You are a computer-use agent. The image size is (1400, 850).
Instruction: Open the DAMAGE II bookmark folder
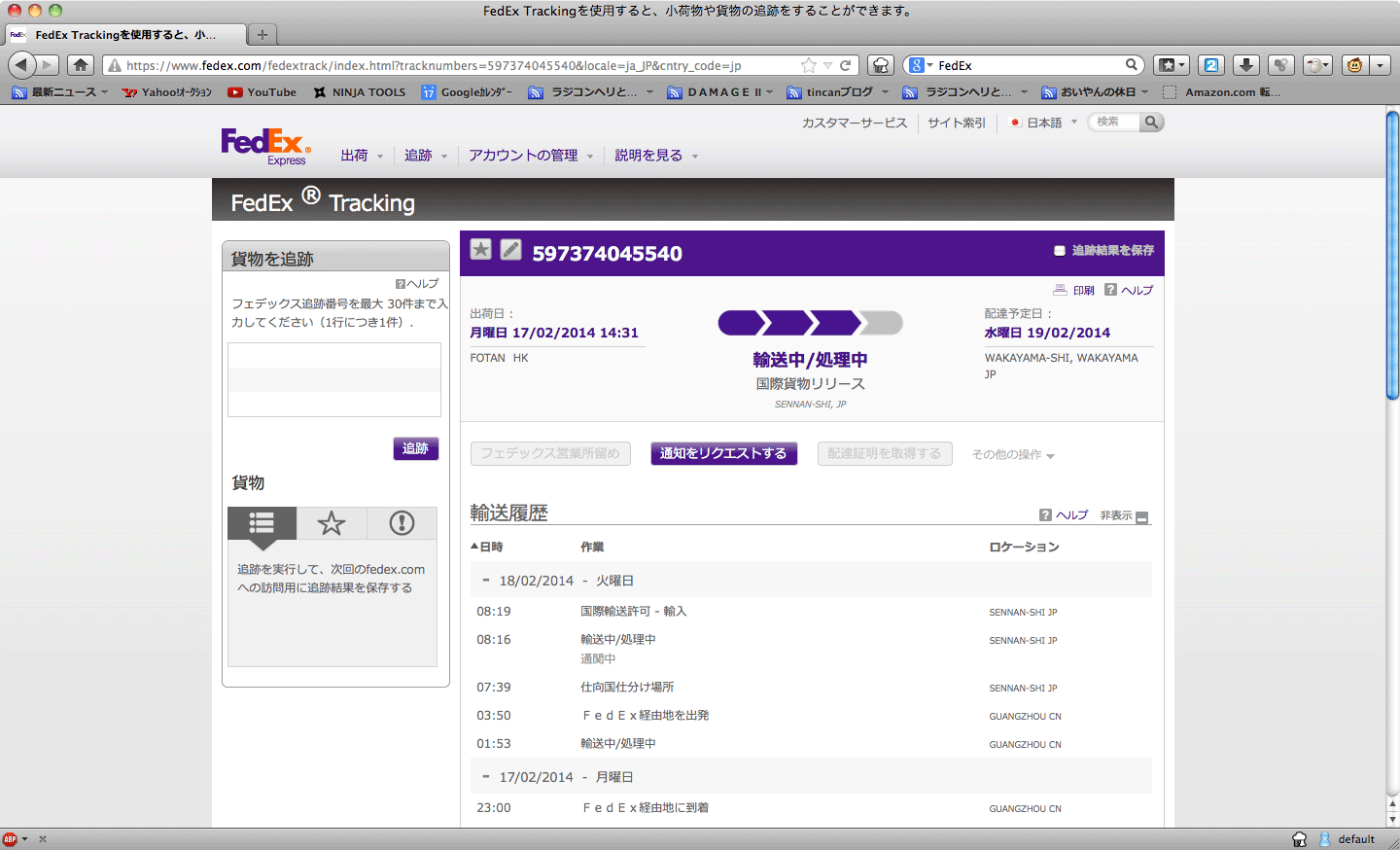click(x=720, y=92)
